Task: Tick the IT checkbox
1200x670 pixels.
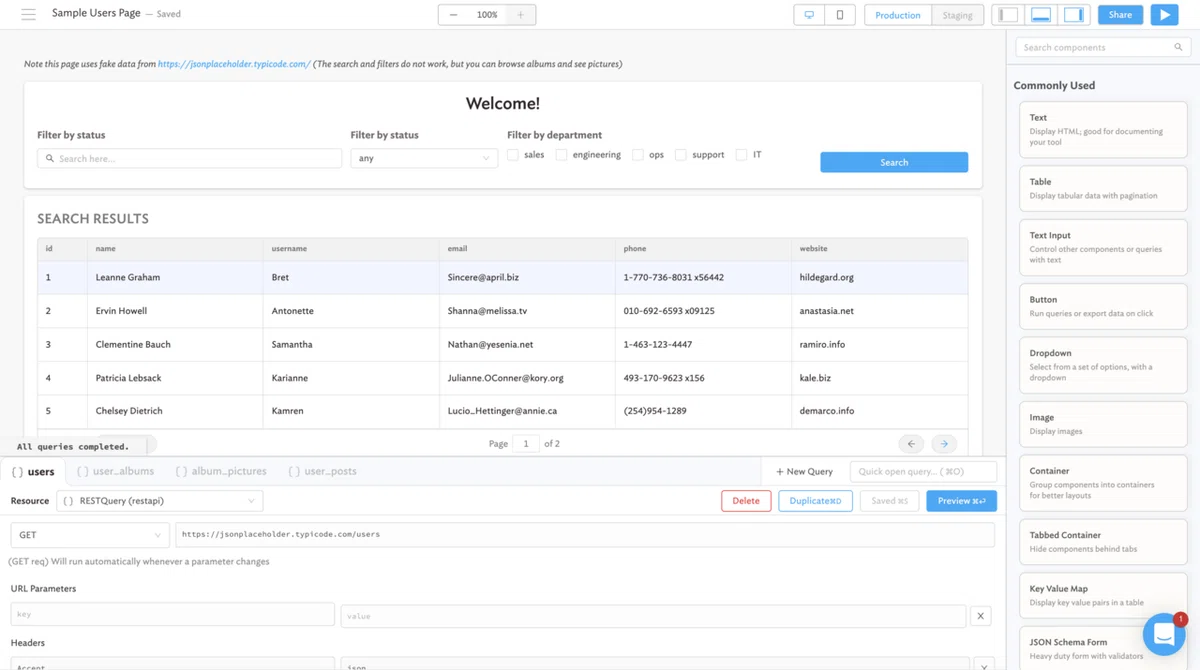Action: point(741,155)
